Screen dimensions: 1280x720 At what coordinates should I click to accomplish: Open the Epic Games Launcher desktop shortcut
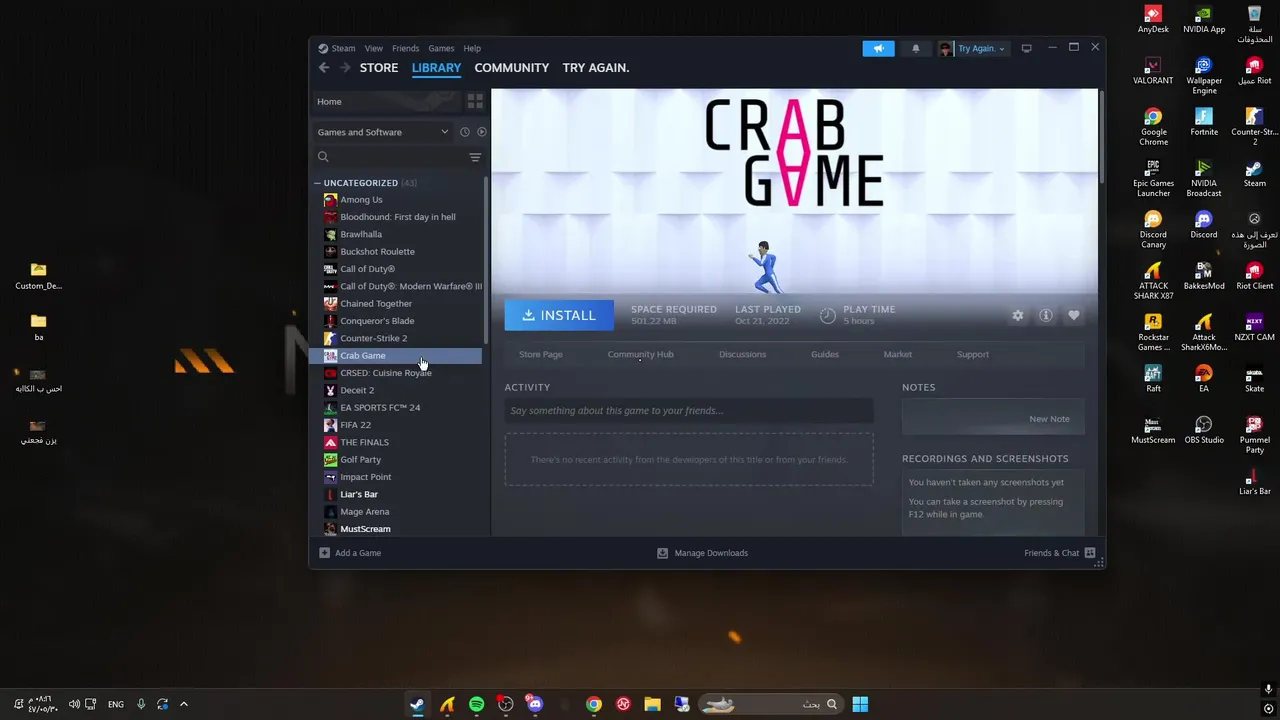[x=1153, y=178]
